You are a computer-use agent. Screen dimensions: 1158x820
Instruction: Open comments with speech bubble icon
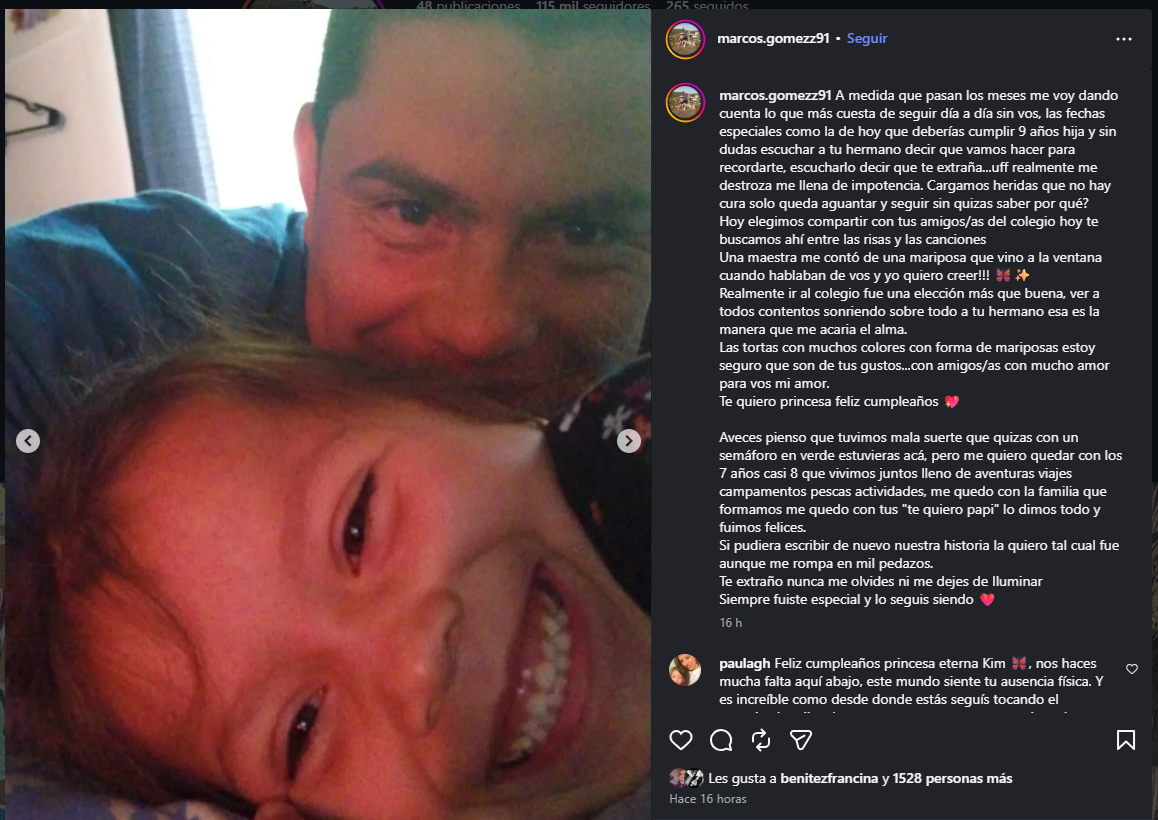tap(721, 739)
